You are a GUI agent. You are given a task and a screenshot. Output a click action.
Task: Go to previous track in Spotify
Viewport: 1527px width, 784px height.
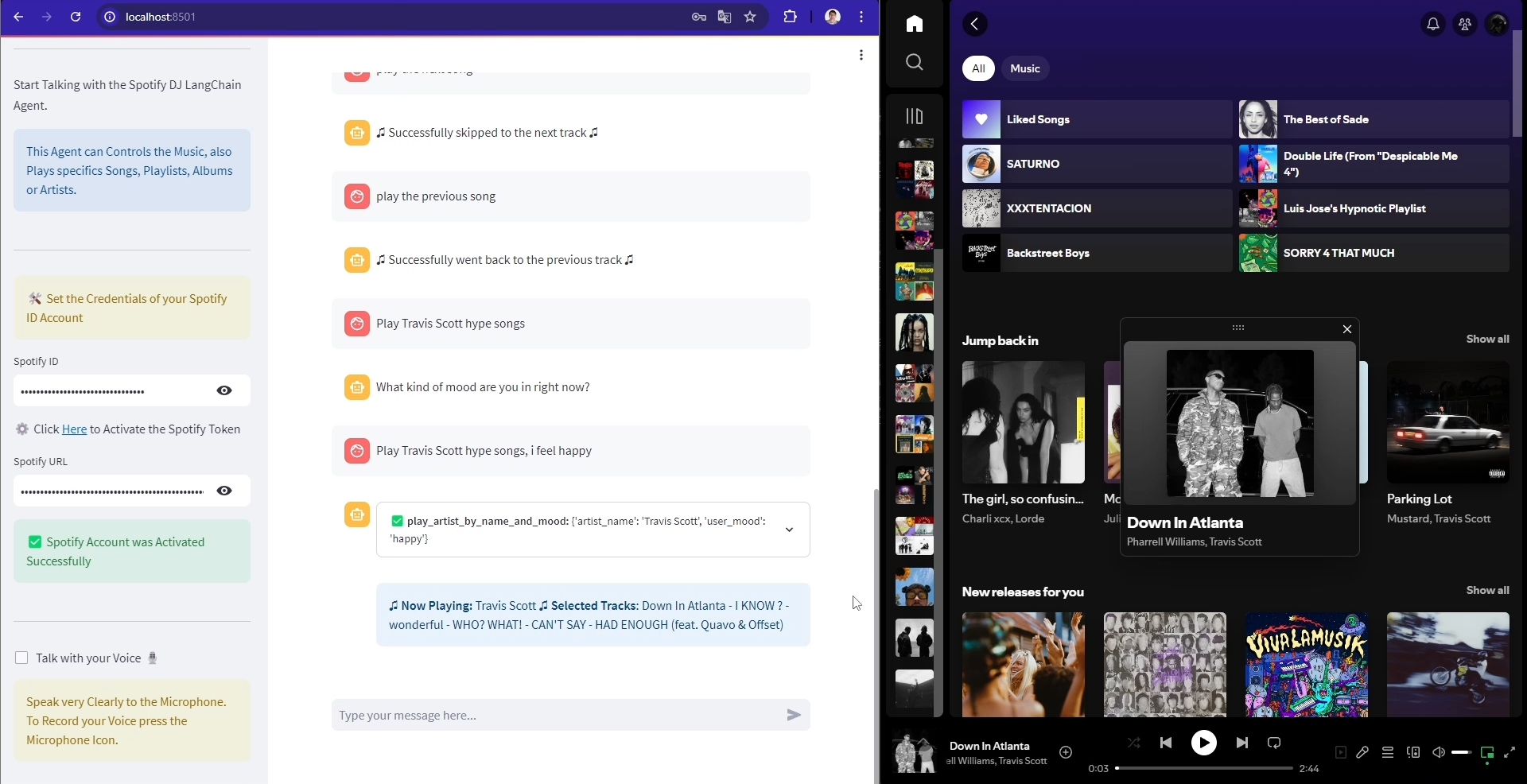click(x=1166, y=743)
